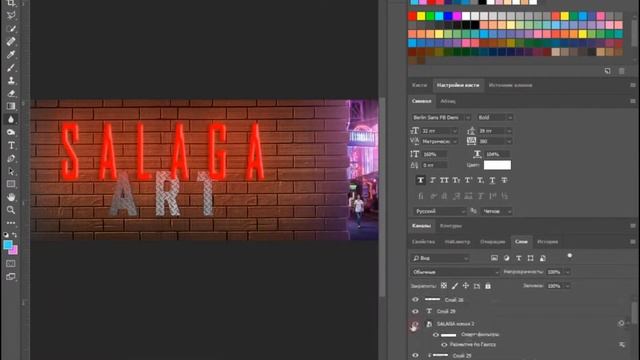Select the Brush tool
This screenshot has height=360, width=640.
11,67
